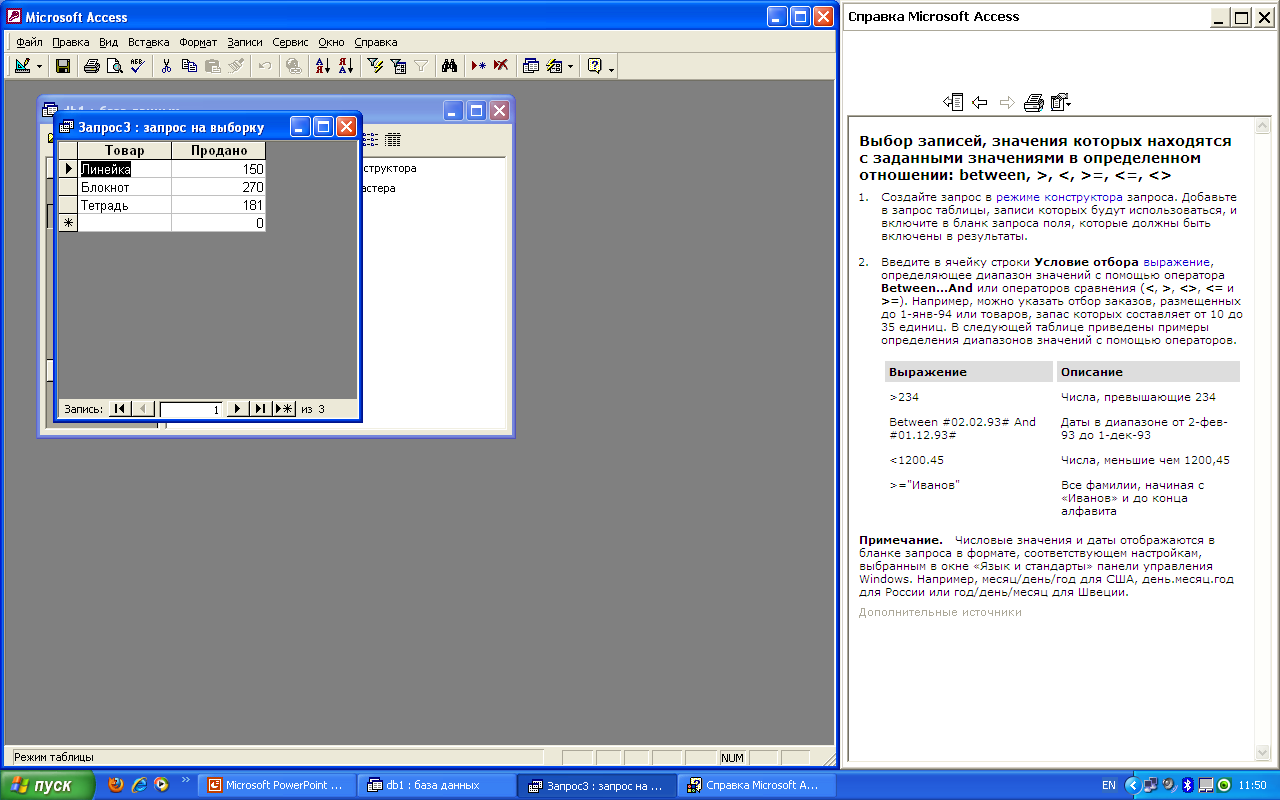Print the Help topic
This screenshot has width=1280, height=800.
coord(1034,102)
